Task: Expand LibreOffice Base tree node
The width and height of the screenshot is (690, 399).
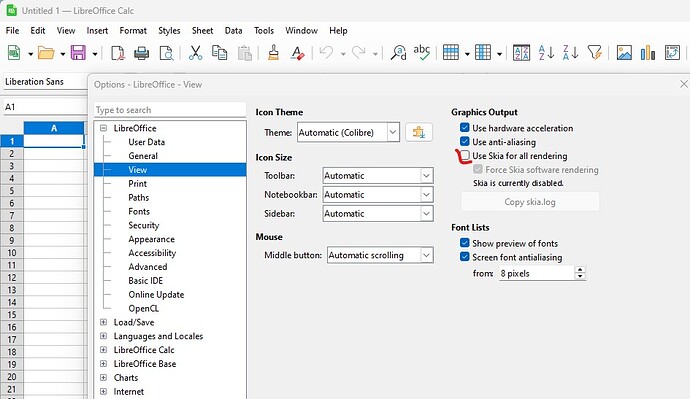Action: (x=103, y=364)
